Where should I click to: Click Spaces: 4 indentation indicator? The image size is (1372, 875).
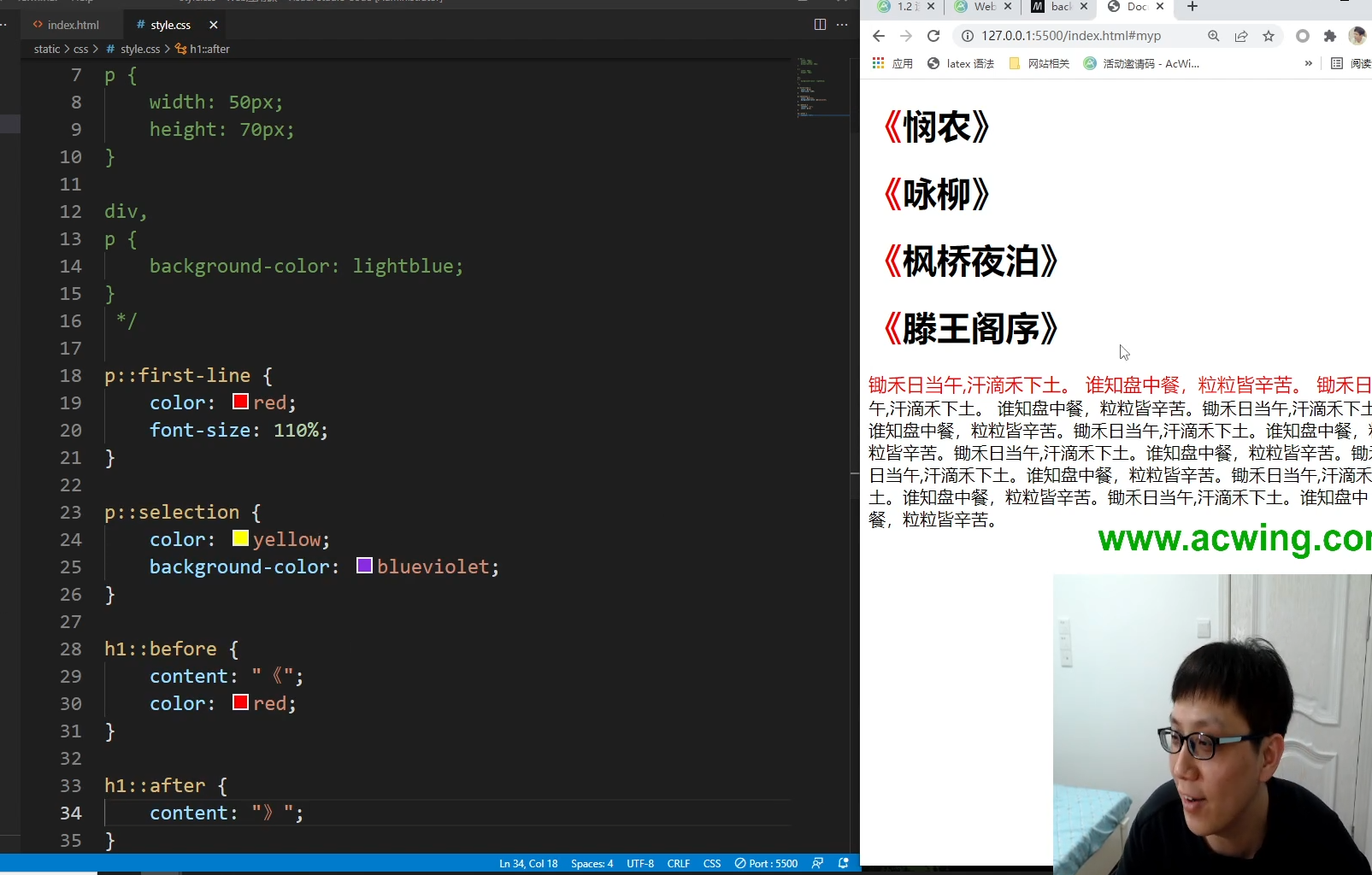tap(592, 864)
